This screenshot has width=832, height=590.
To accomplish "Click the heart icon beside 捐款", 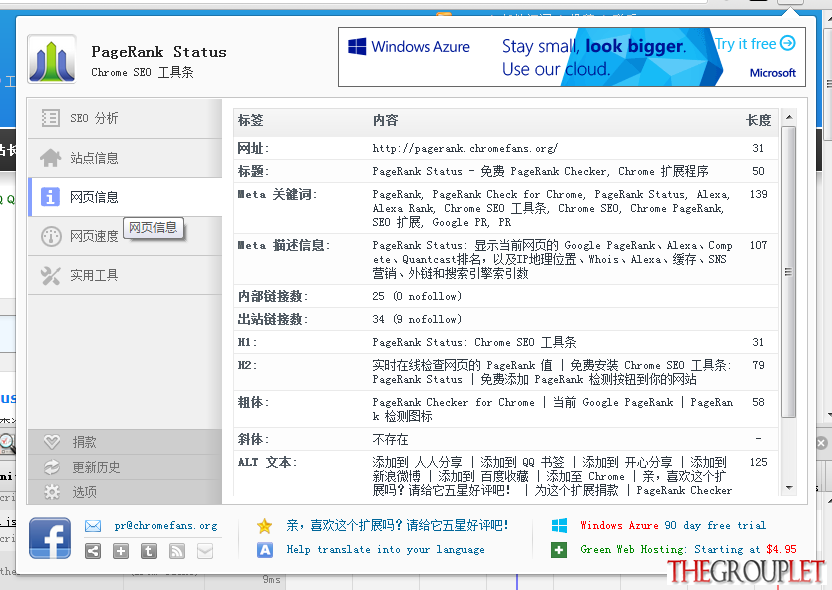I will pyautogui.click(x=52, y=441).
